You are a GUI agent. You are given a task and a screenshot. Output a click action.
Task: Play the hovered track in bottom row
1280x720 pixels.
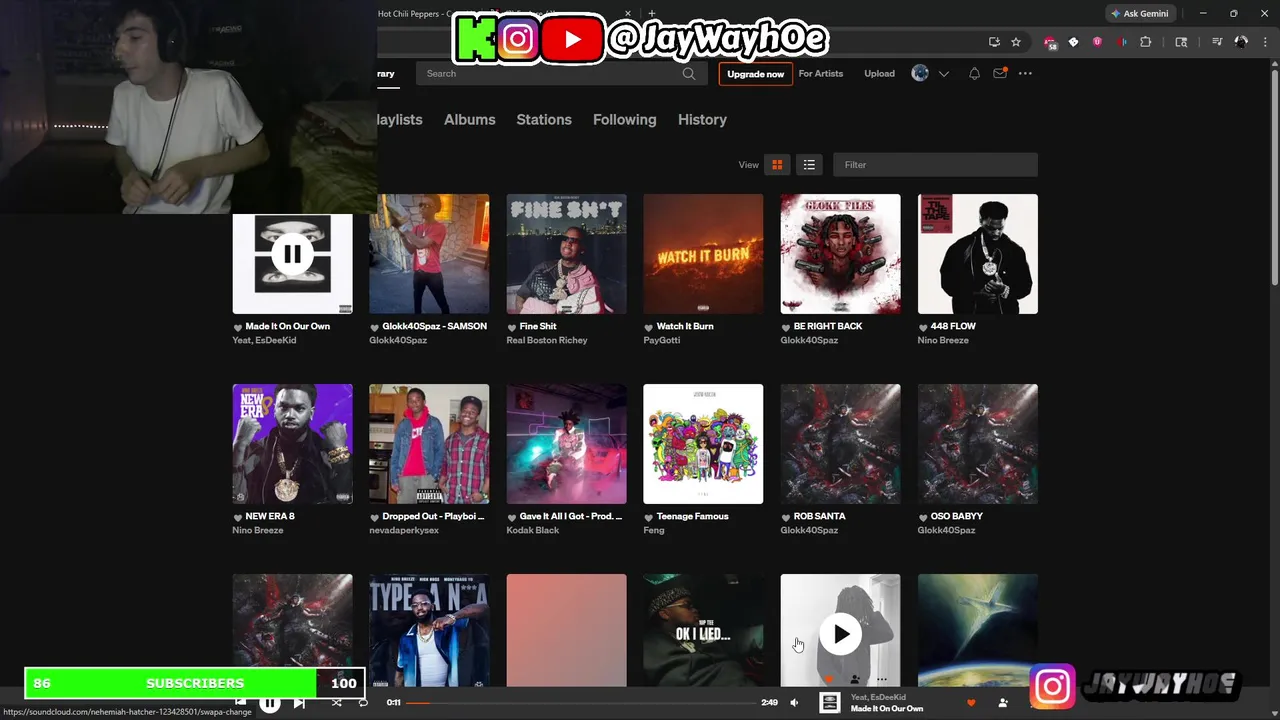click(840, 634)
